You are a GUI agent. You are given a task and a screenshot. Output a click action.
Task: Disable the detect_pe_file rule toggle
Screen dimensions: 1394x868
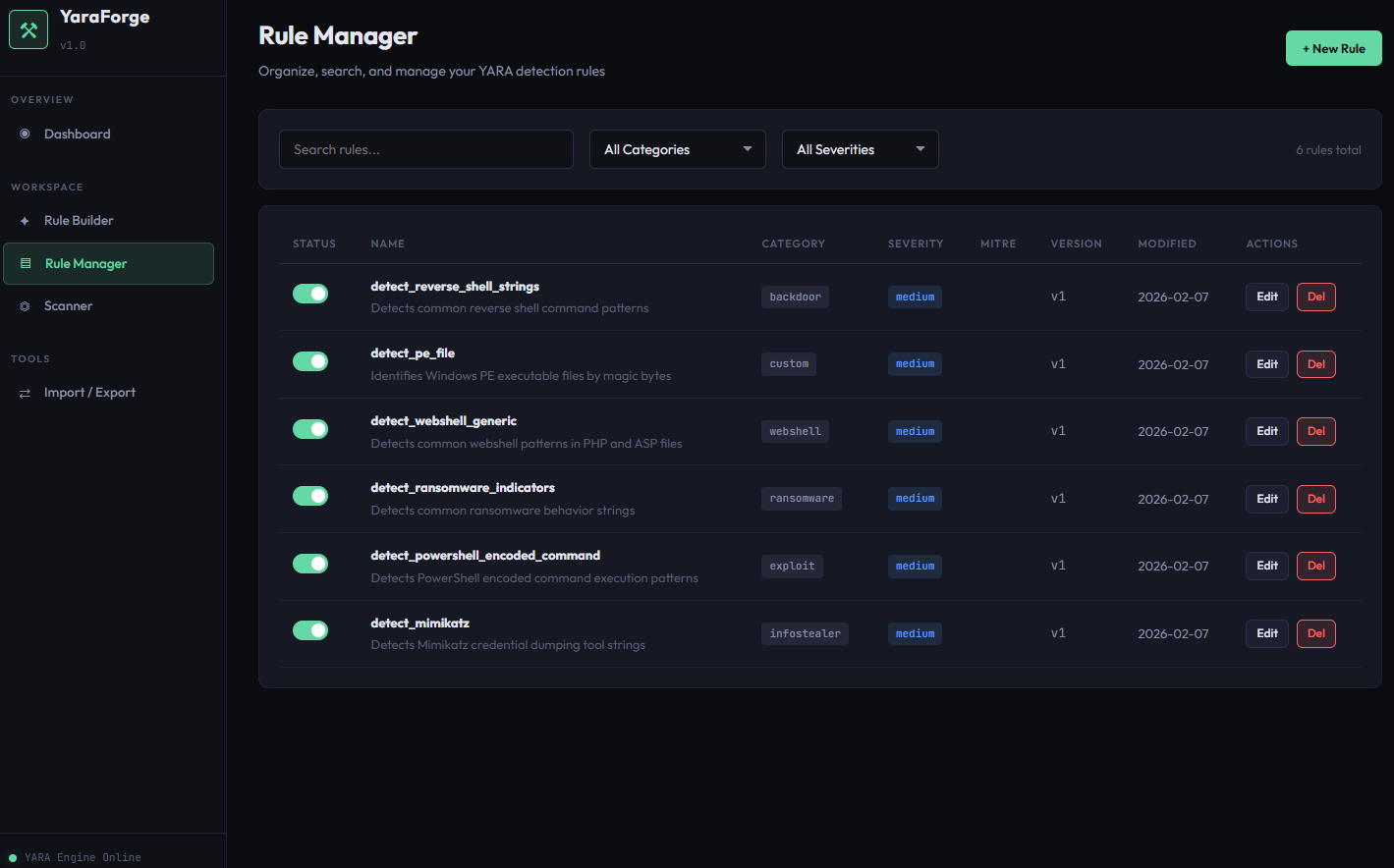pos(310,361)
